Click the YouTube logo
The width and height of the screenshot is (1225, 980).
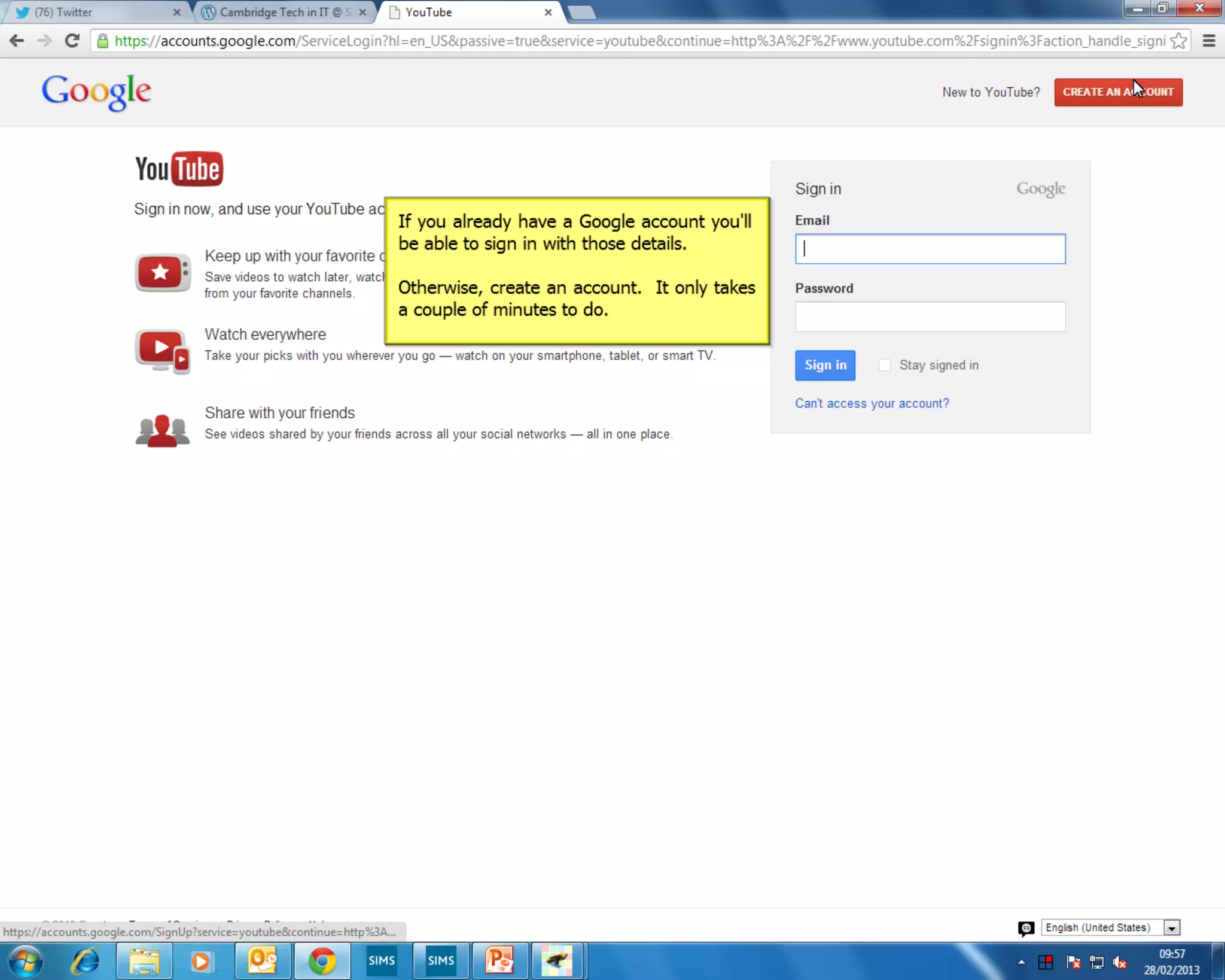[179, 169]
